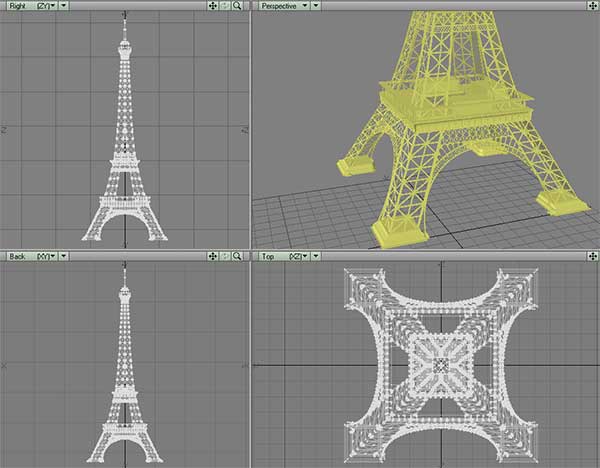Pan the Right (ZY) viewport with move icon
Image resolution: width=600 pixels, height=468 pixels.
tap(213, 5)
